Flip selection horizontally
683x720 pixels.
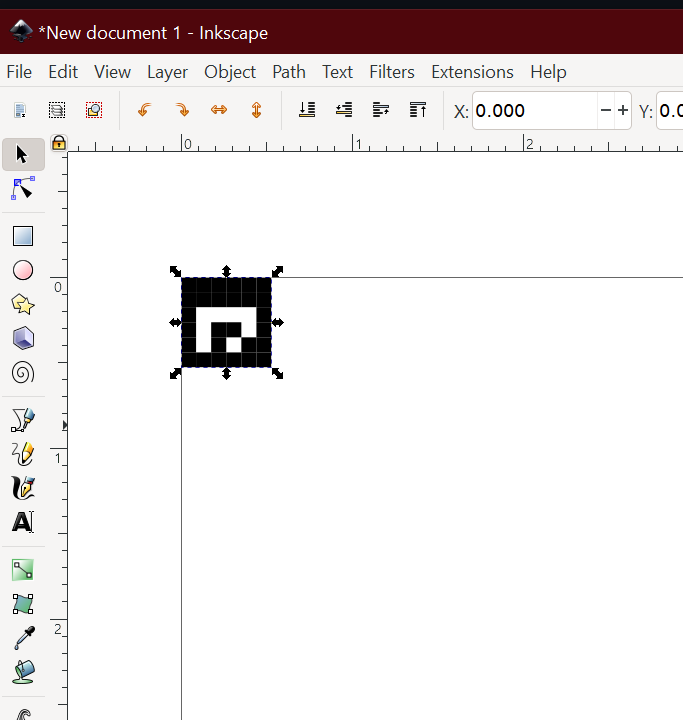point(219,110)
